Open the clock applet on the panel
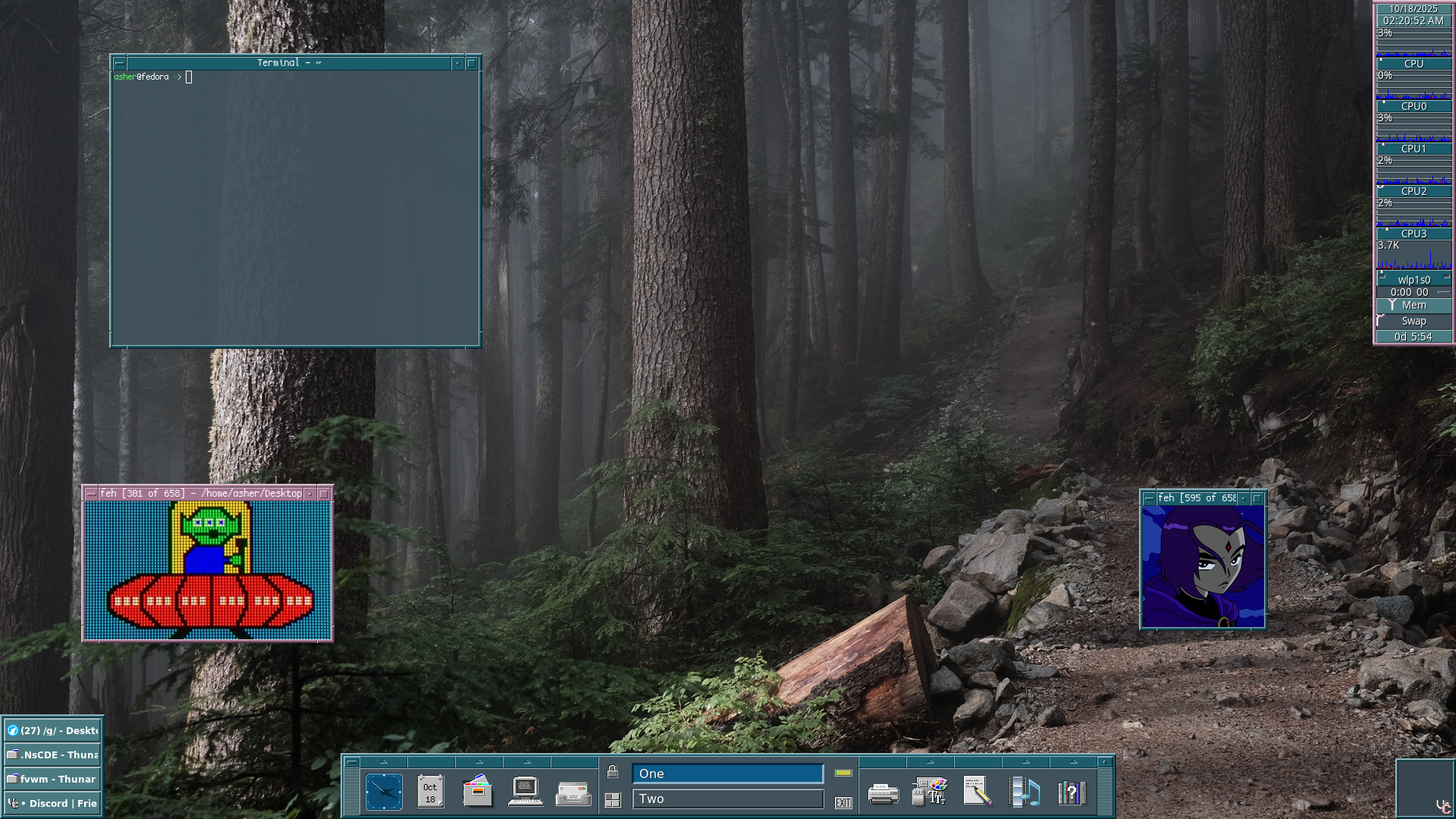Viewport: 1456px width, 819px height. click(384, 792)
